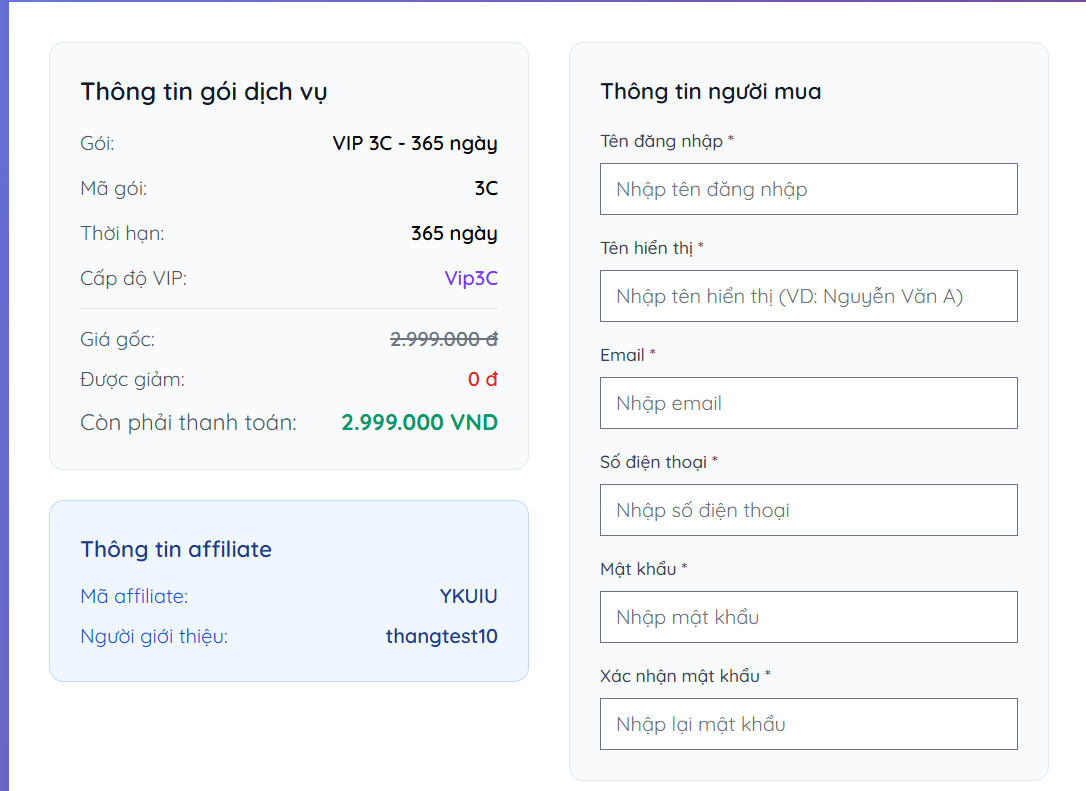Click the Số điện thoại input box

[x=808, y=510]
